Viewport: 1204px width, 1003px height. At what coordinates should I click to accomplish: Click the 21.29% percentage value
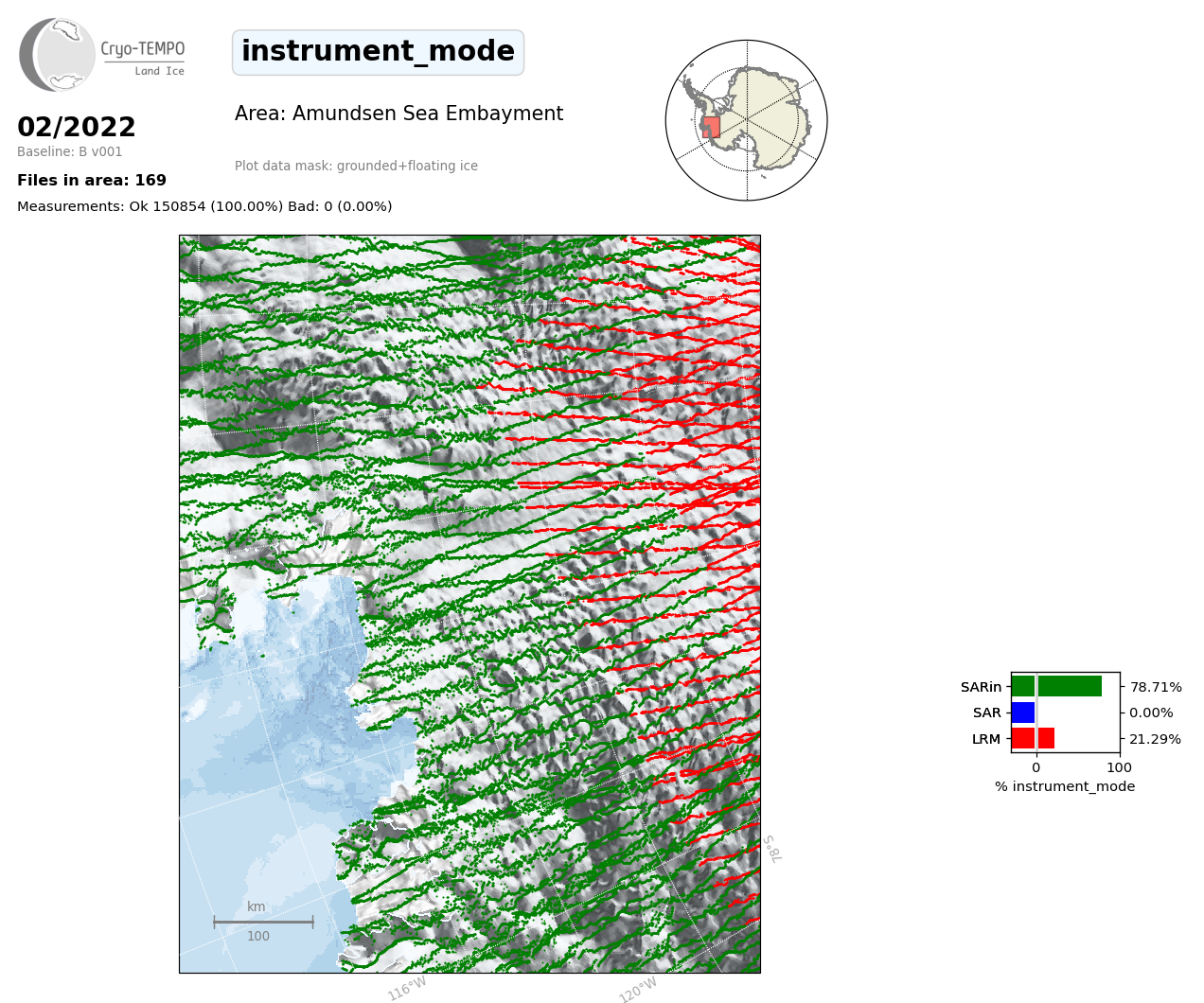[x=1155, y=739]
